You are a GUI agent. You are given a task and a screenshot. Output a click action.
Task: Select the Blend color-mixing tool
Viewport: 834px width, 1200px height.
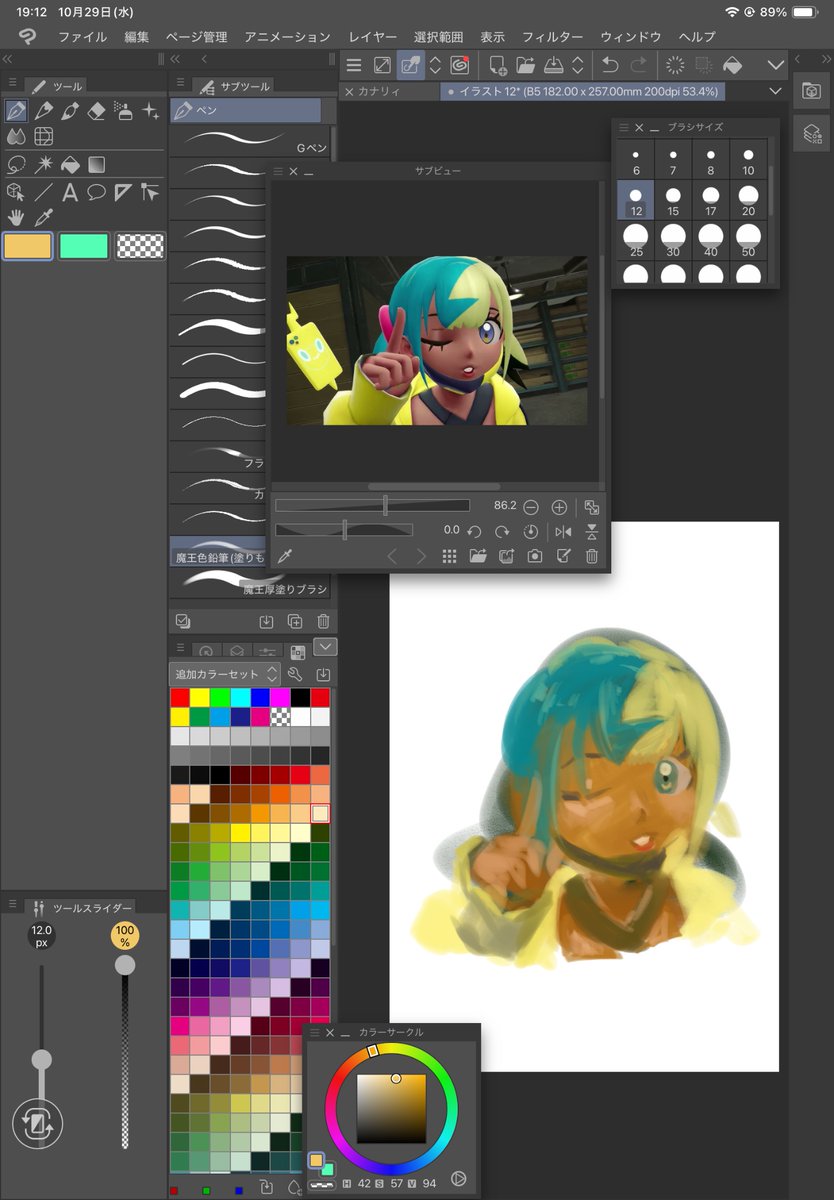16,137
